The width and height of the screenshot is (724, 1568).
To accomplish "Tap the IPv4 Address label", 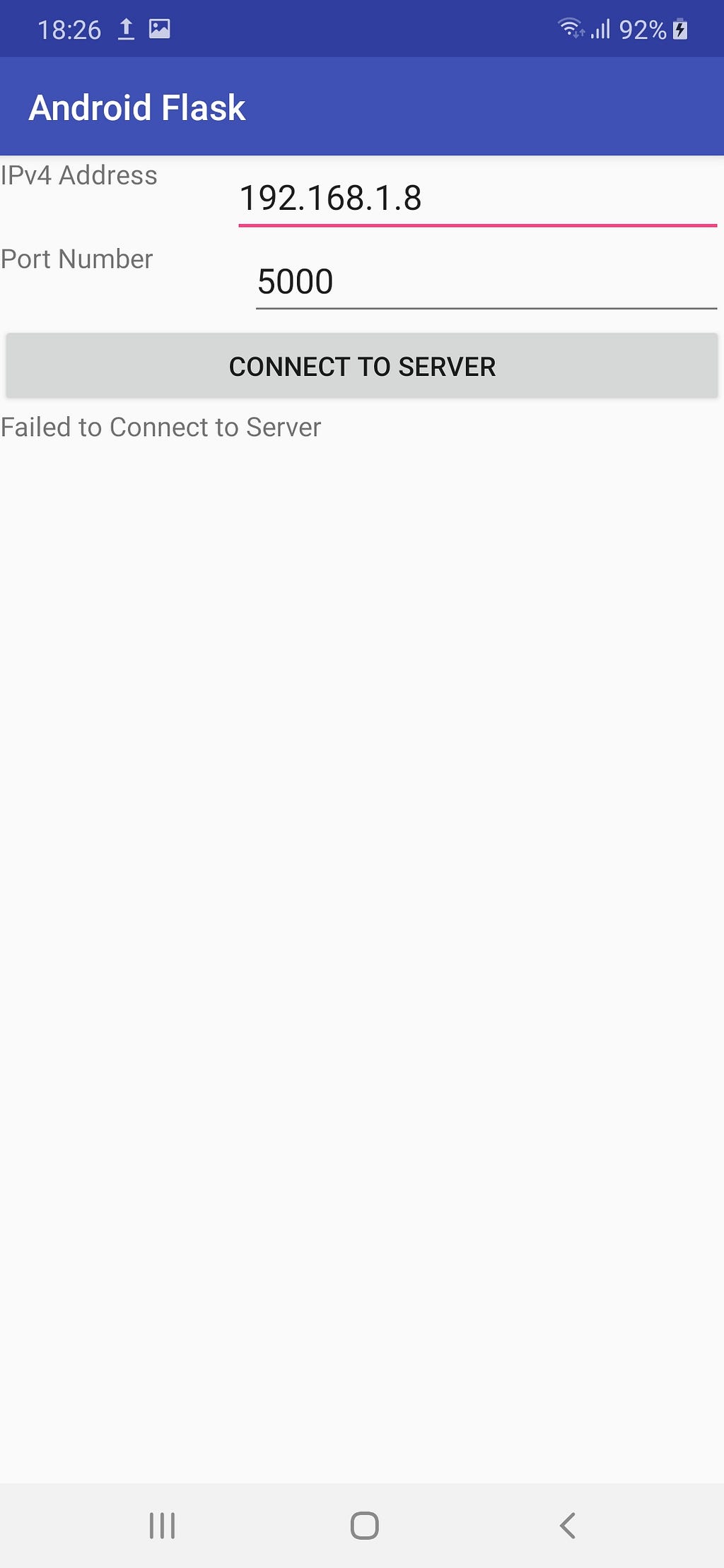I will point(78,175).
